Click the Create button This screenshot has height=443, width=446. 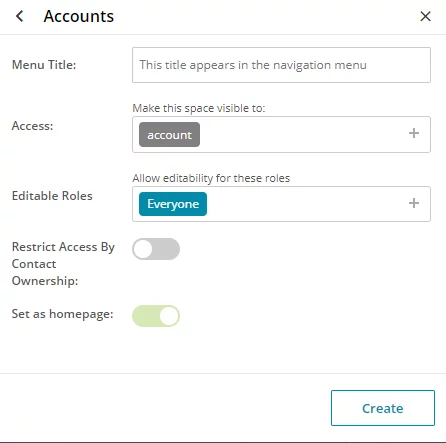pos(383,408)
